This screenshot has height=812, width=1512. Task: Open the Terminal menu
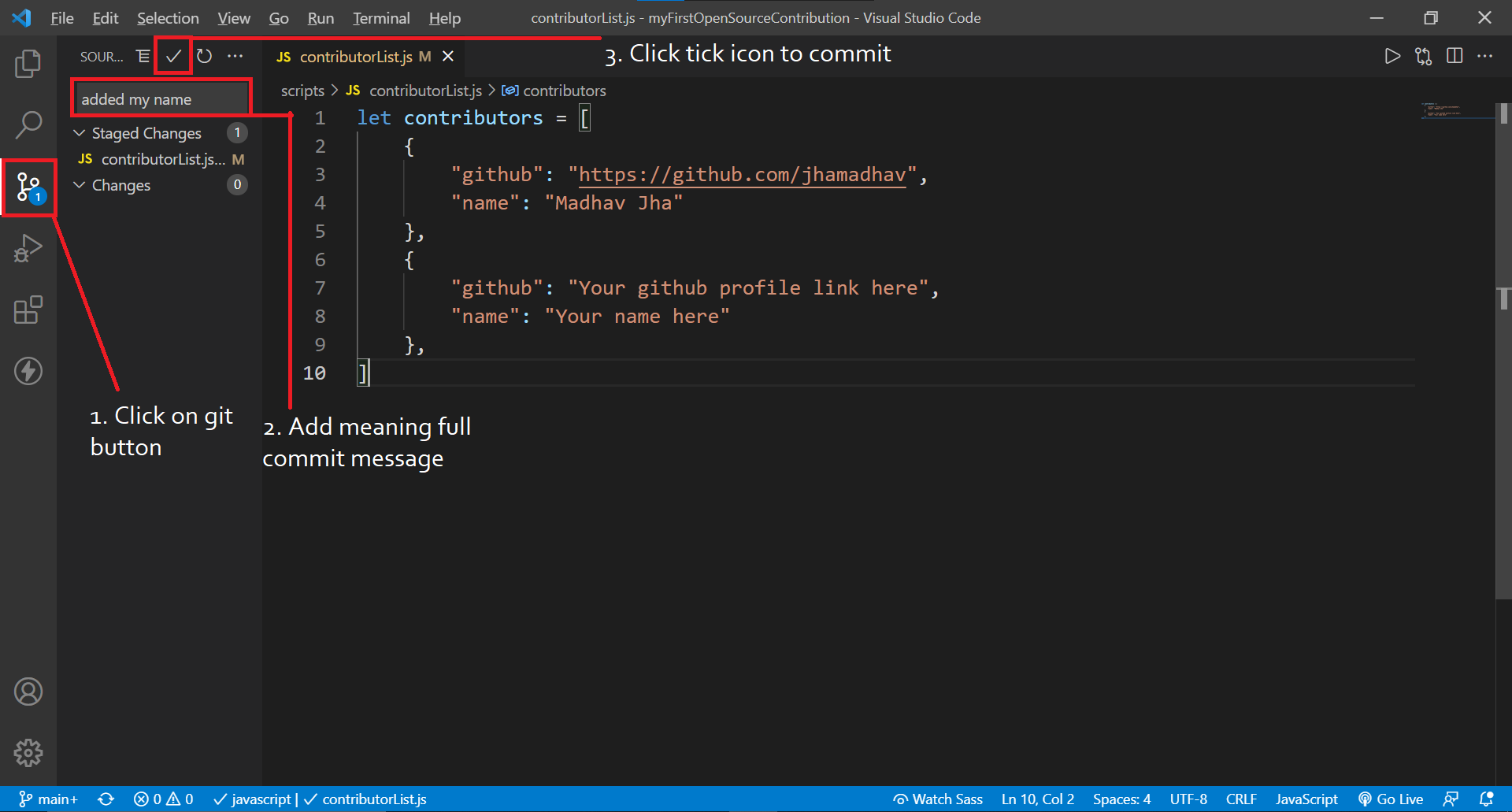[381, 17]
